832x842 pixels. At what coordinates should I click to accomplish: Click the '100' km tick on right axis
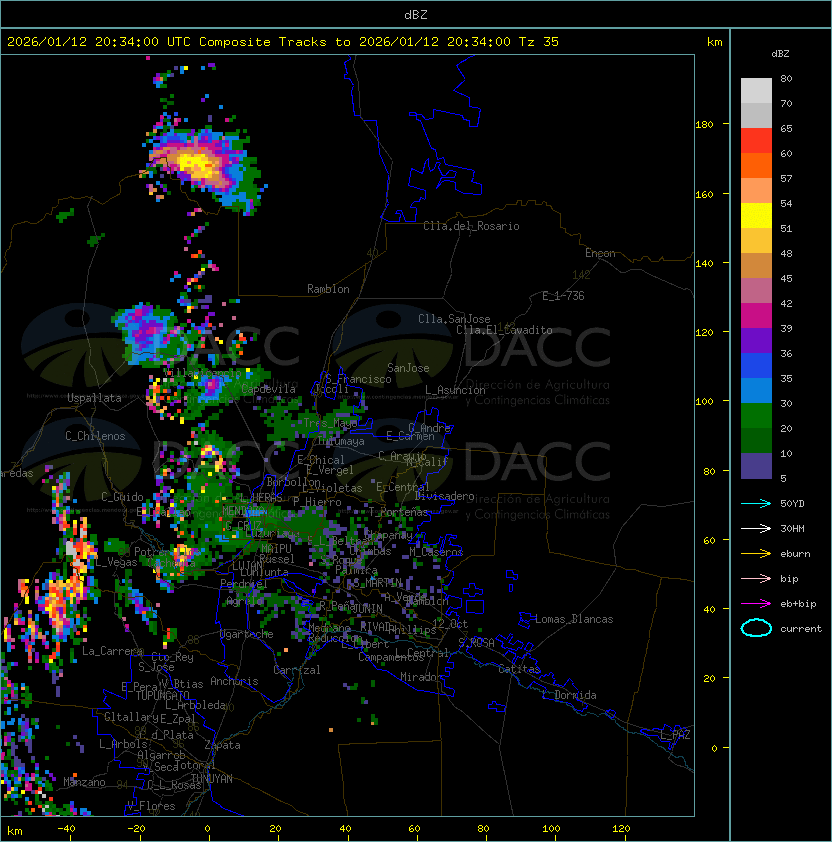(704, 402)
